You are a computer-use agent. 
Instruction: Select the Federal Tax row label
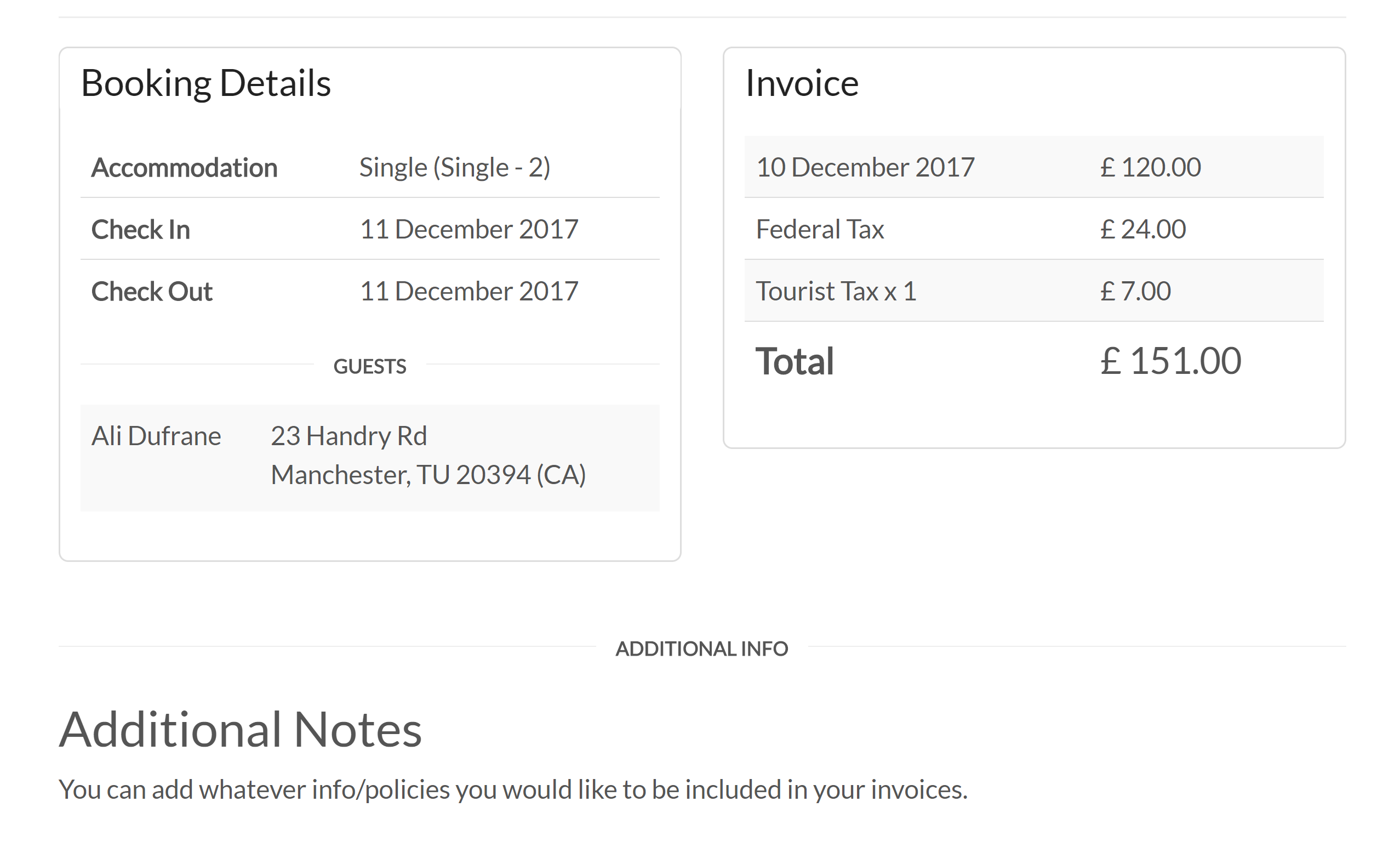(x=820, y=229)
